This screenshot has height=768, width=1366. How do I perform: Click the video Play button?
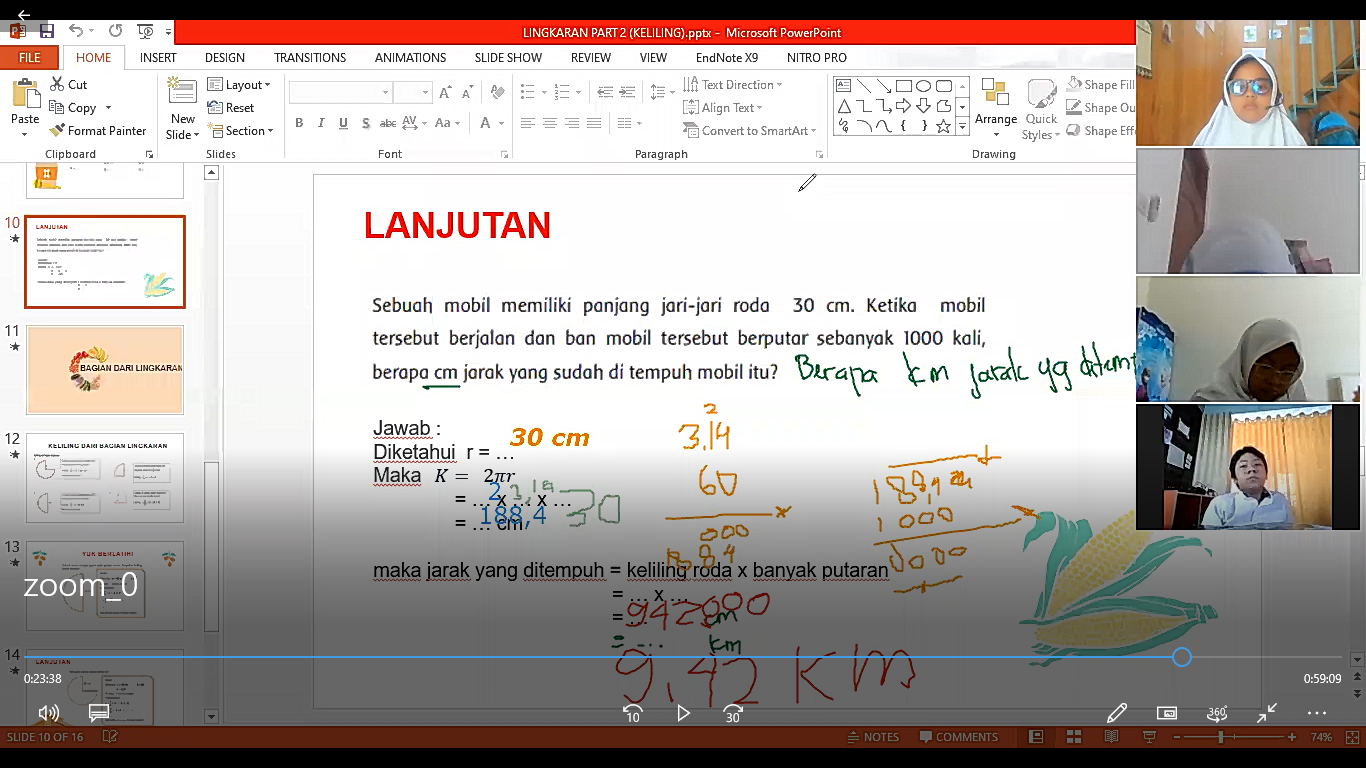tap(683, 713)
